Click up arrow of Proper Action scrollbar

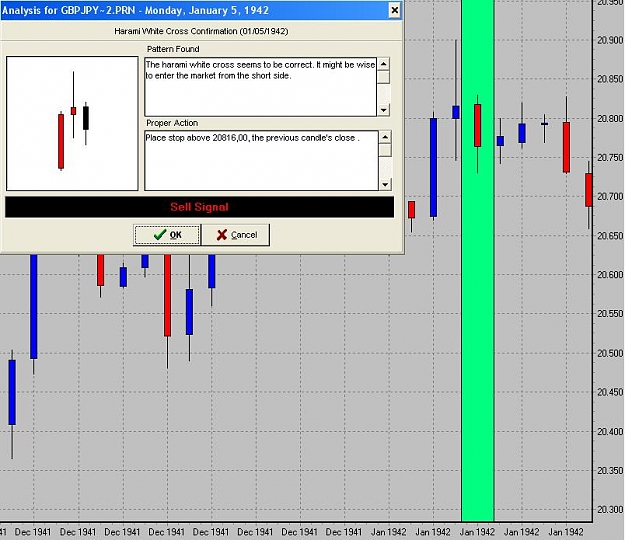[x=385, y=137]
